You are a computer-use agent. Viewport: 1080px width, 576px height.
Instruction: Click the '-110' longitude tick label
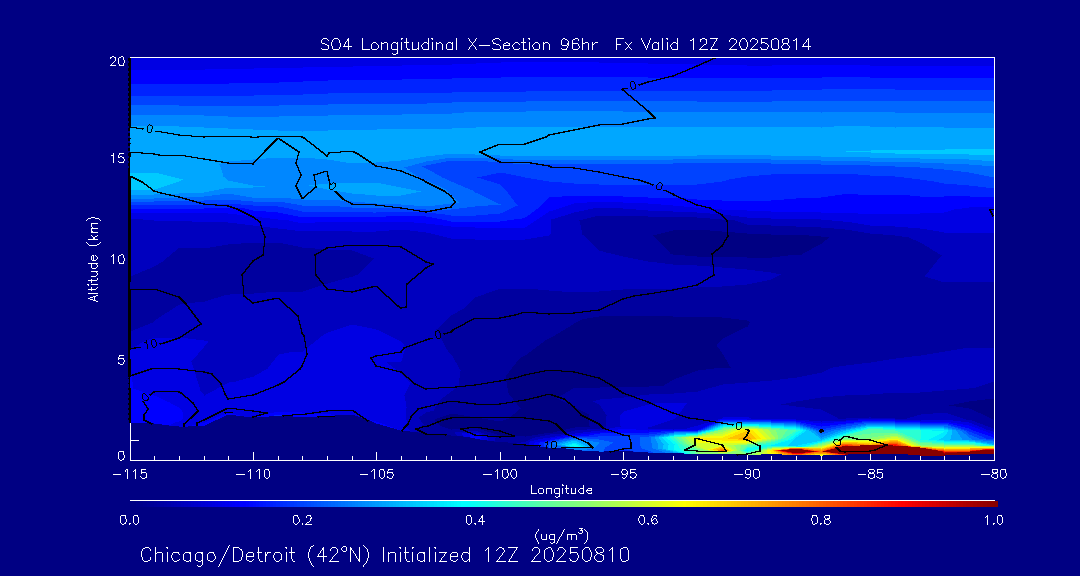[x=253, y=475]
